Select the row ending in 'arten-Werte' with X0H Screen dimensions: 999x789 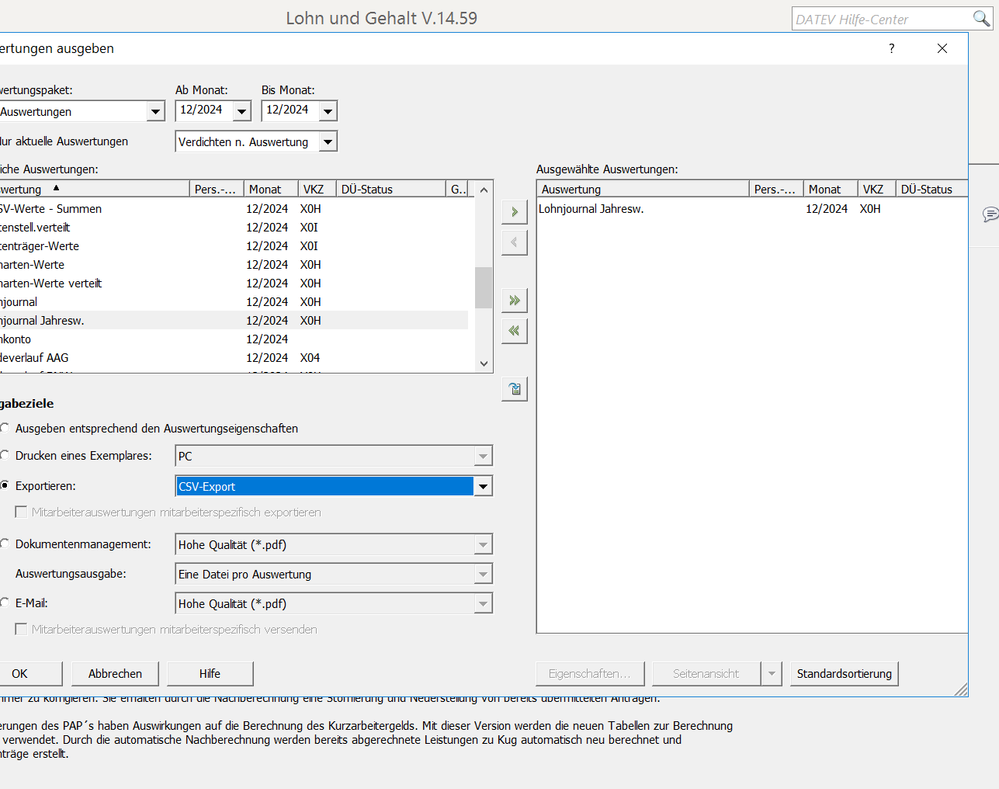click(x=234, y=264)
